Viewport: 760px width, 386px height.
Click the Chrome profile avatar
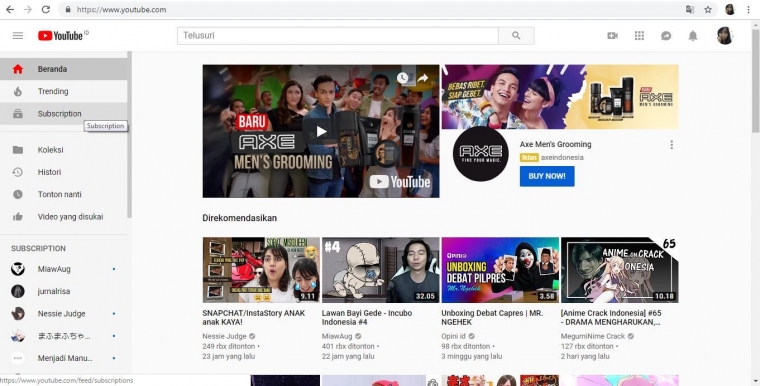tap(730, 9)
